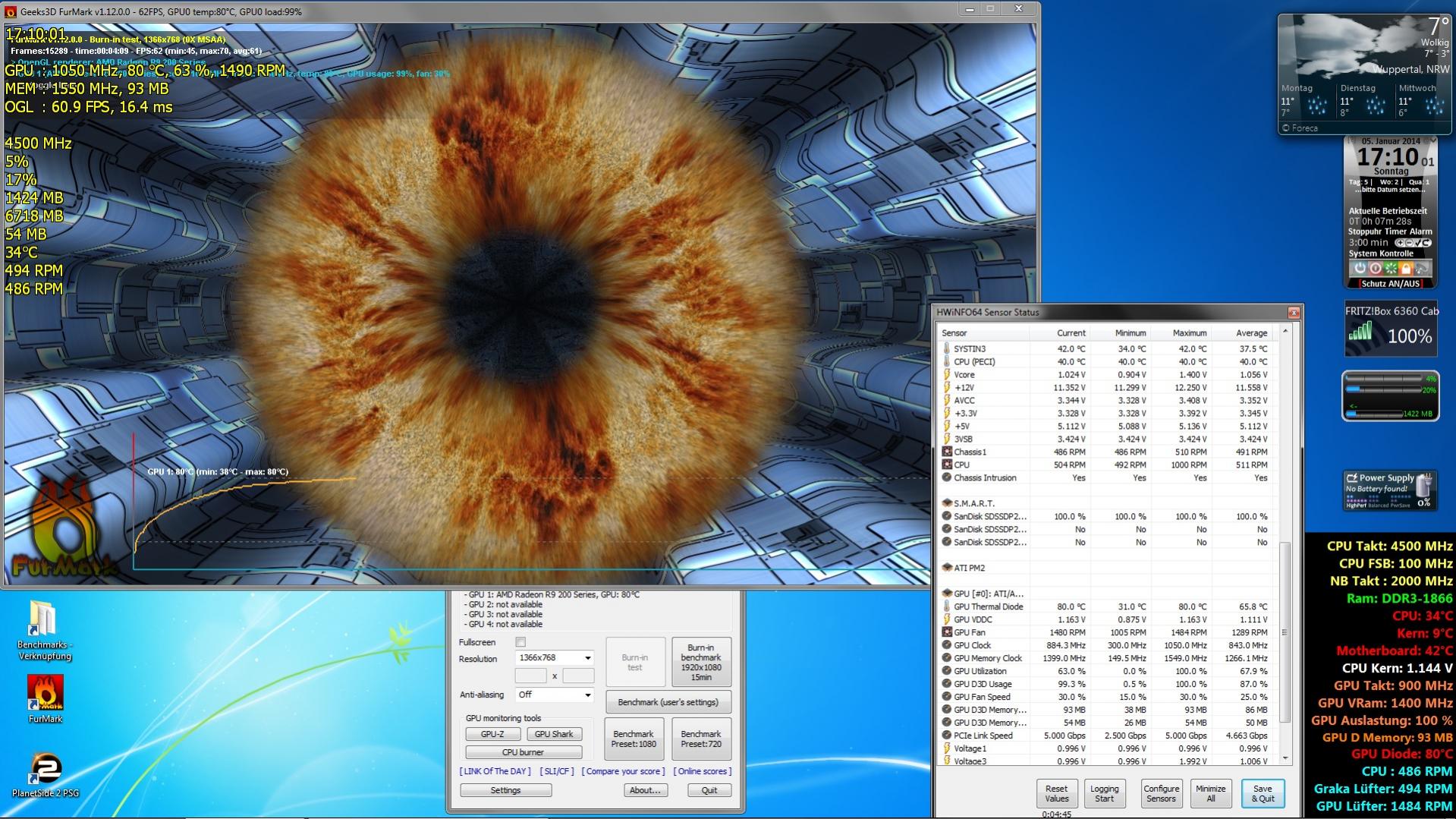Viewport: 1456px width, 819px height.
Task: Click Minimize All in HWiNFO64
Action: 1210,793
